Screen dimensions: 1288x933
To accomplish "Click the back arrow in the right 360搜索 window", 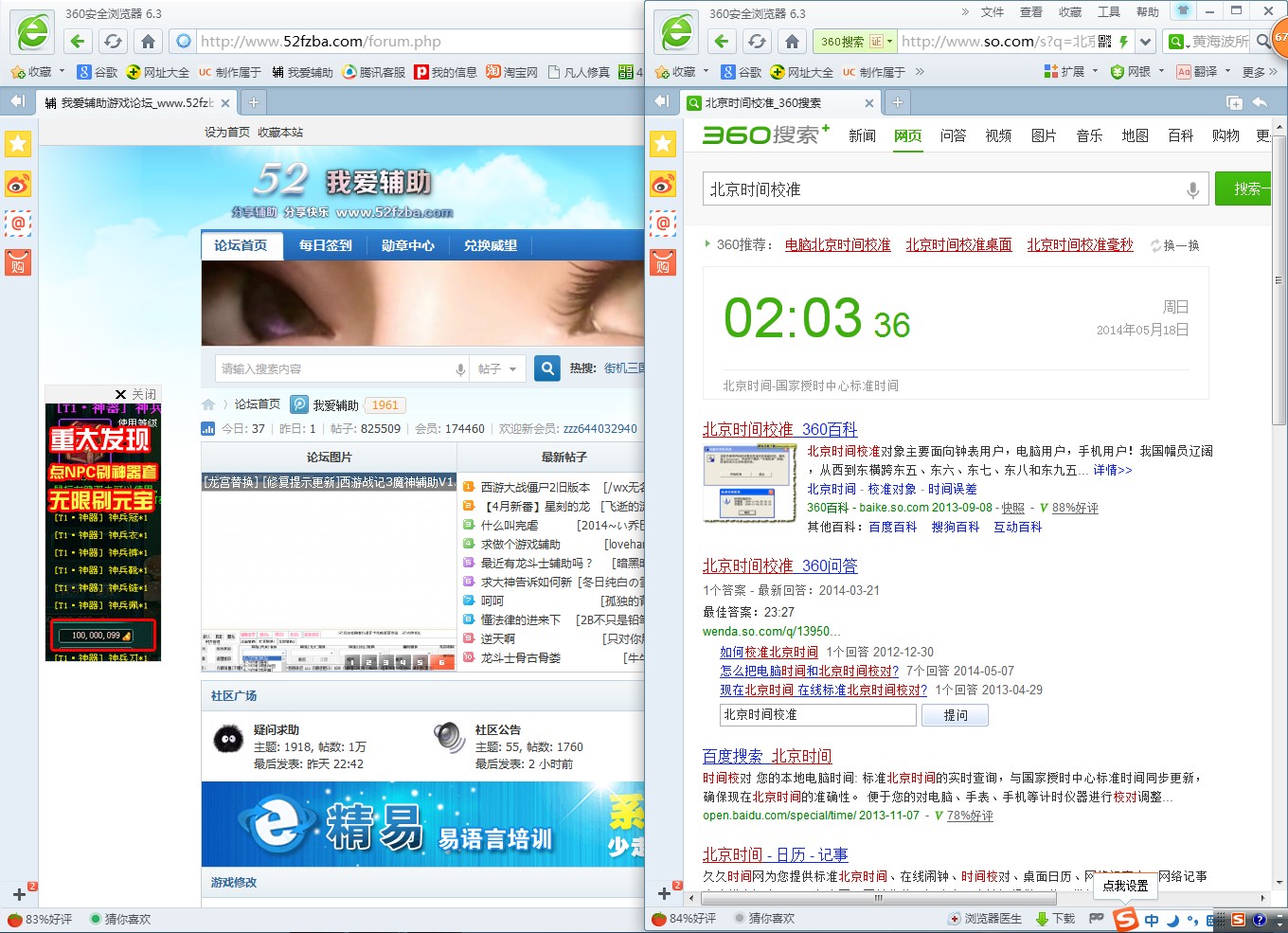I will [x=722, y=41].
